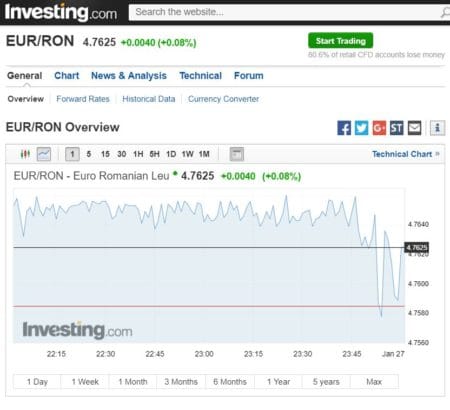Open Historical Data link

tap(149, 99)
